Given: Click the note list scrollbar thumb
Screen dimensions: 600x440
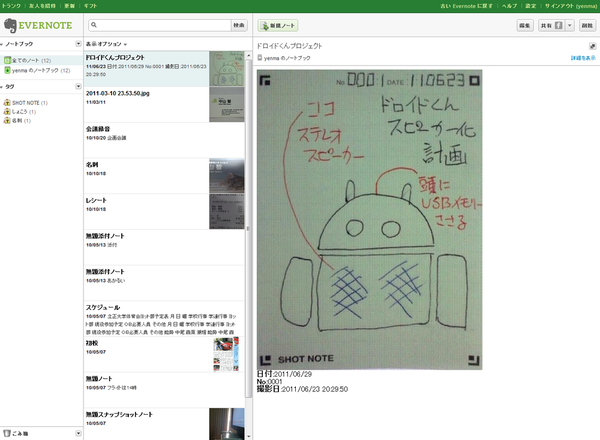Looking at the screenshot, I should pyautogui.click(x=249, y=228).
